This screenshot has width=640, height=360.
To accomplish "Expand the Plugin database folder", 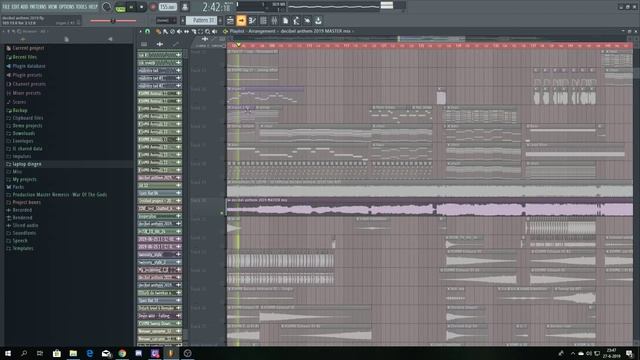I will 25,66.
